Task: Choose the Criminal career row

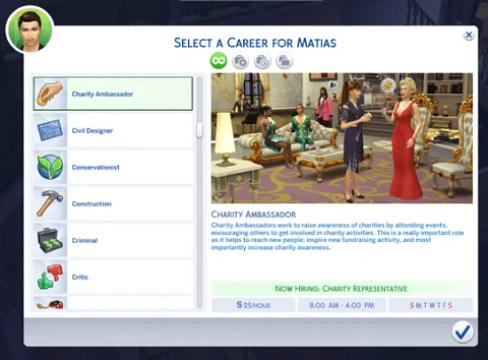Action: (113, 240)
